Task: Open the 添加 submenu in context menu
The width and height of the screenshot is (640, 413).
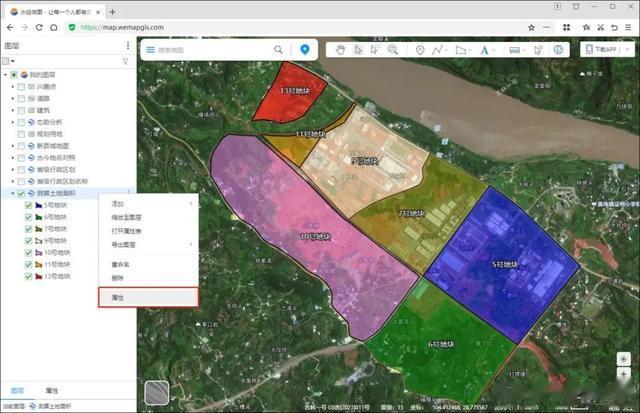Action: (149, 203)
